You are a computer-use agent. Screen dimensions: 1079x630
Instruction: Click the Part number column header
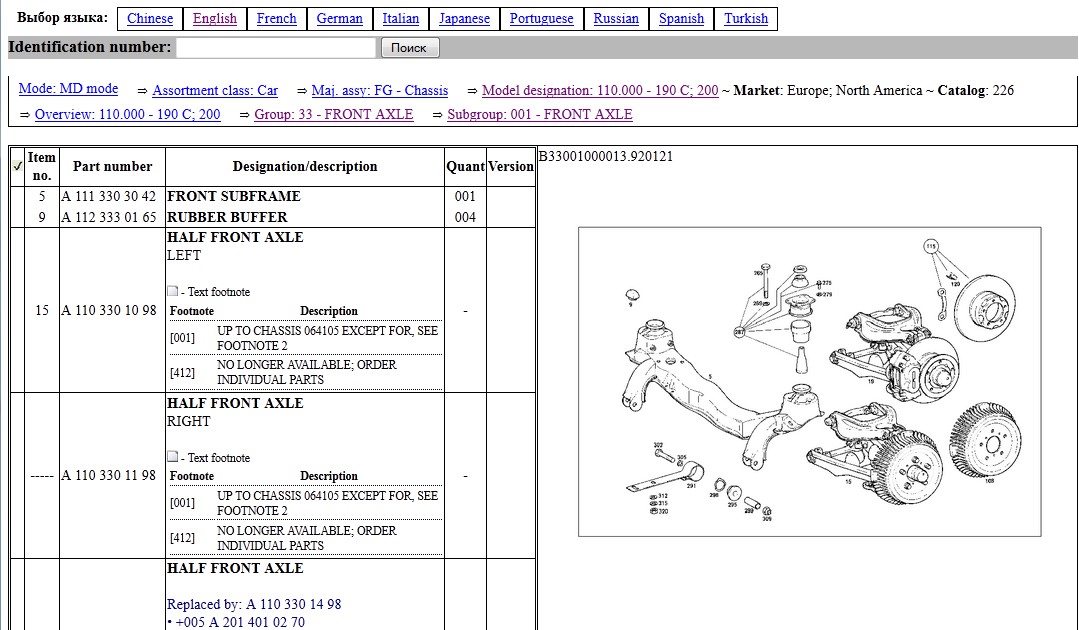pos(112,166)
